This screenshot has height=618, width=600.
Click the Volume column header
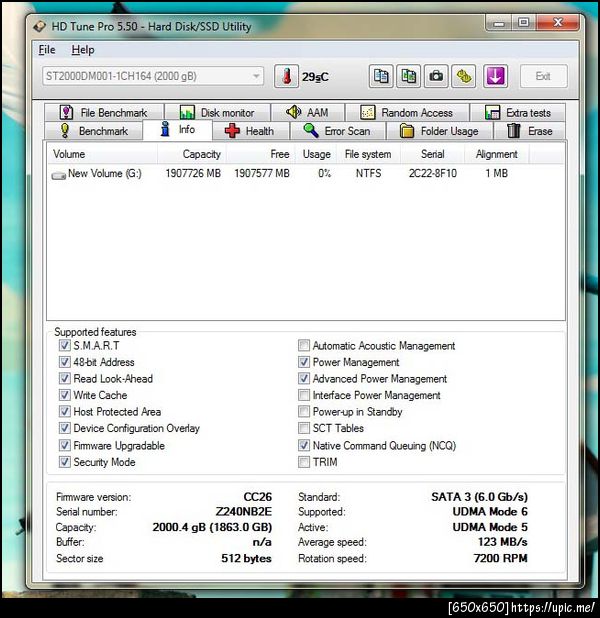tap(102, 154)
